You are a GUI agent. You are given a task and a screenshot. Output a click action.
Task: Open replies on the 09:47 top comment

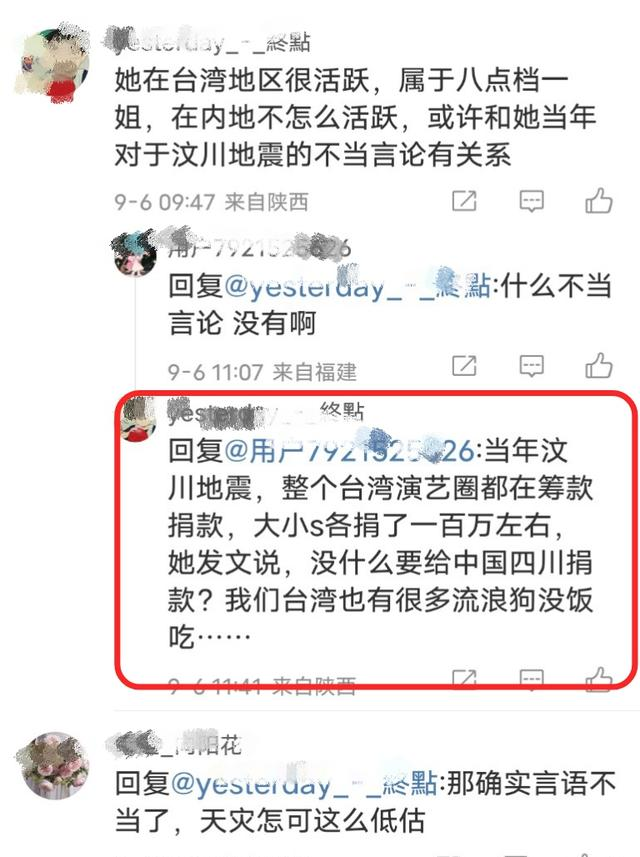tap(531, 201)
